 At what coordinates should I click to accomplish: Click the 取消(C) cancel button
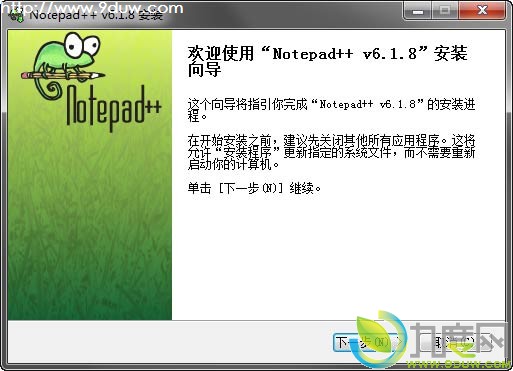[456, 342]
